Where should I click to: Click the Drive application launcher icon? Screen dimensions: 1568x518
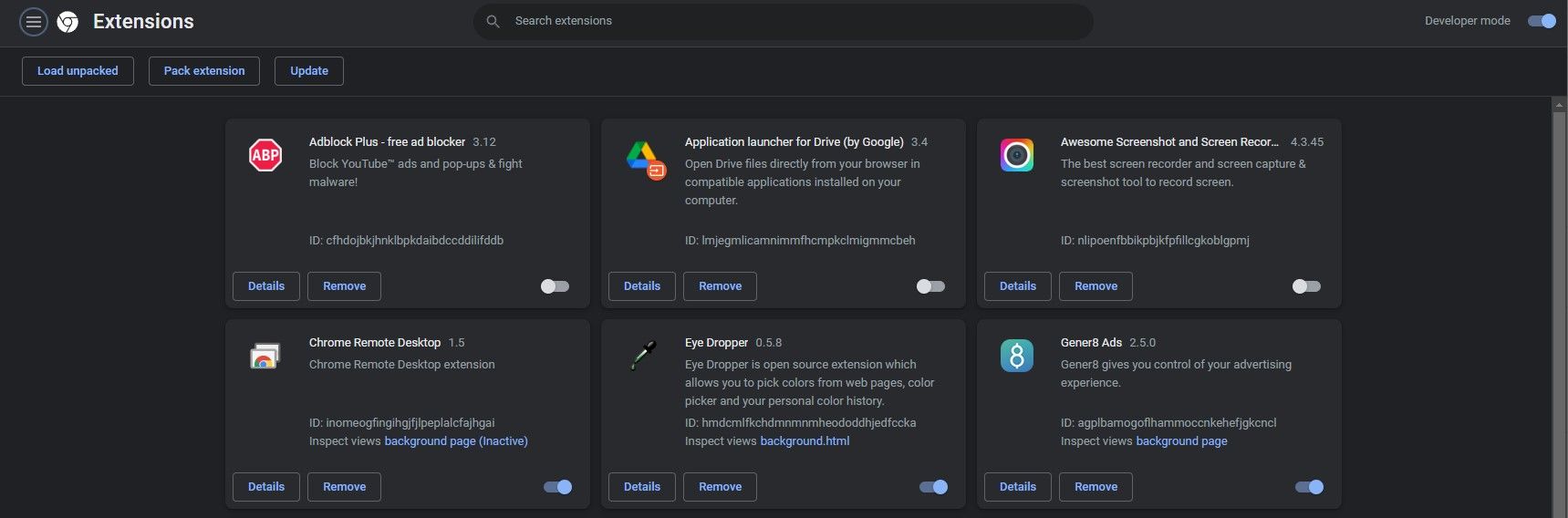pyautogui.click(x=646, y=160)
